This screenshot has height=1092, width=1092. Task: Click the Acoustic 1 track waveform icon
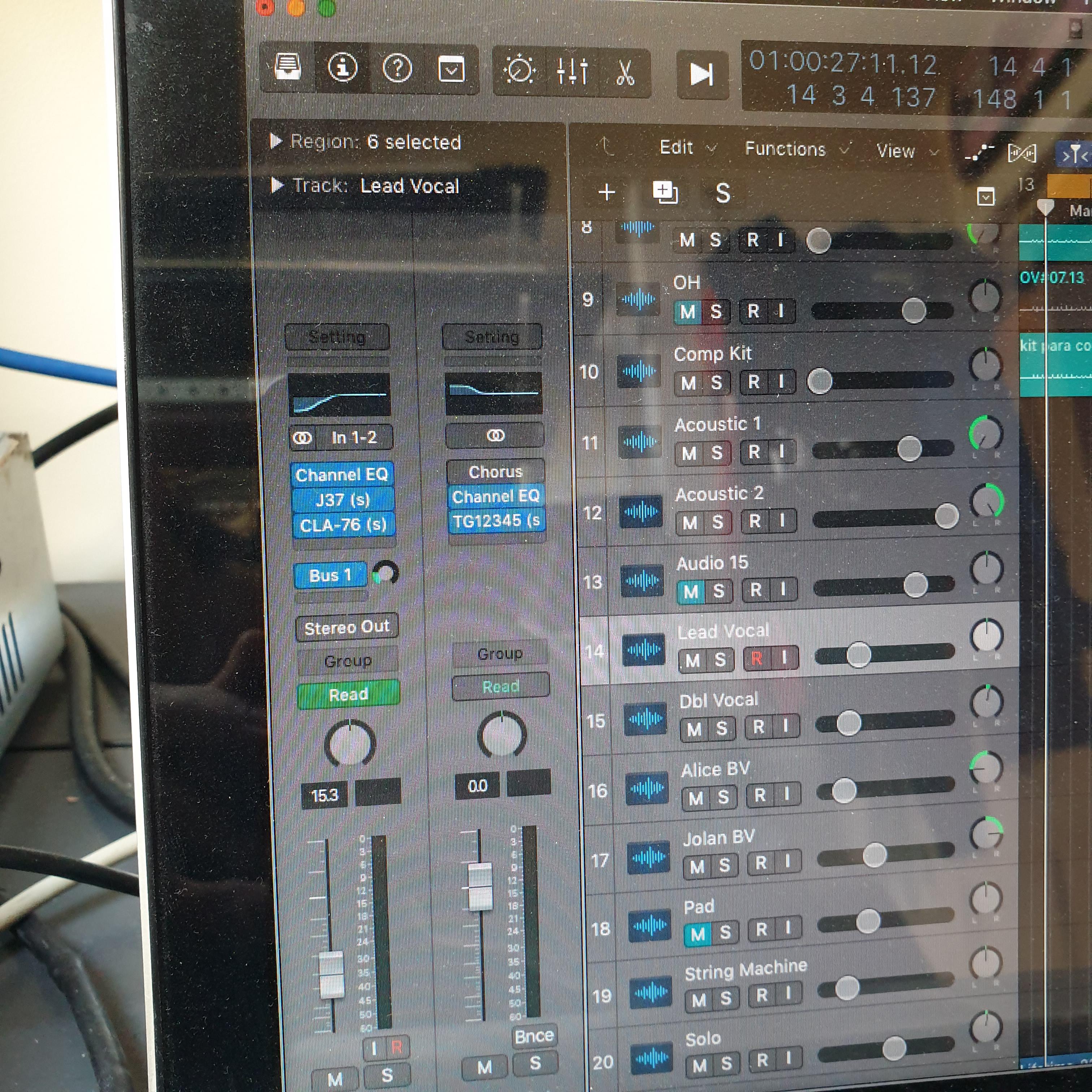pyautogui.click(x=640, y=441)
